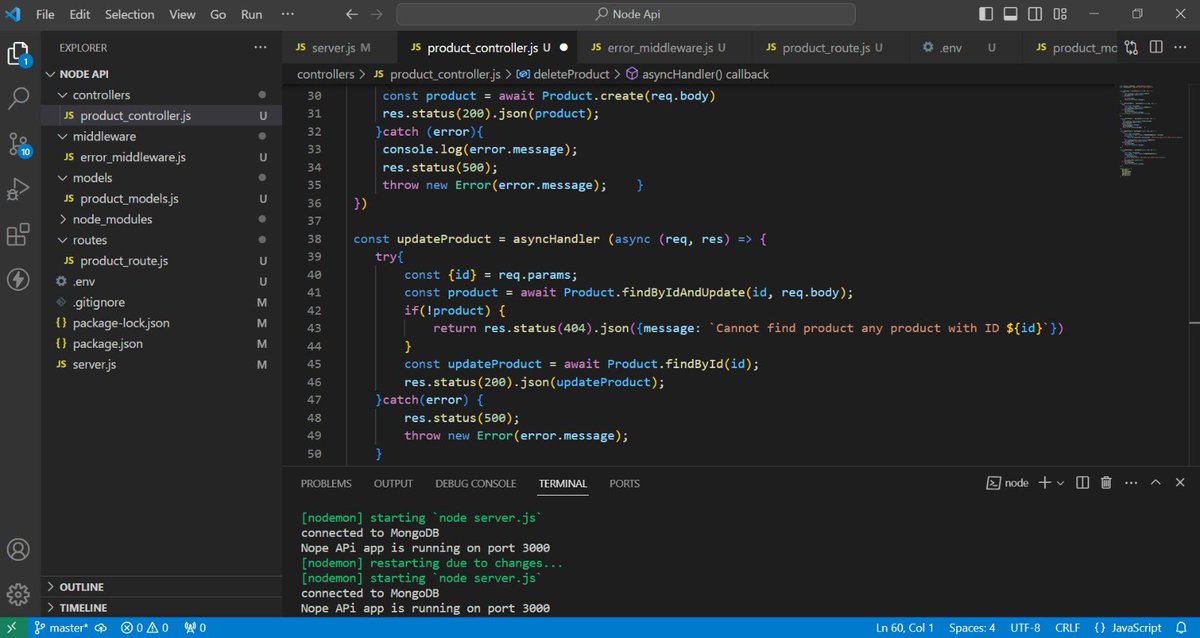Open terminal panel more actions ellipsis
1200x638 pixels.
(x=1130, y=483)
